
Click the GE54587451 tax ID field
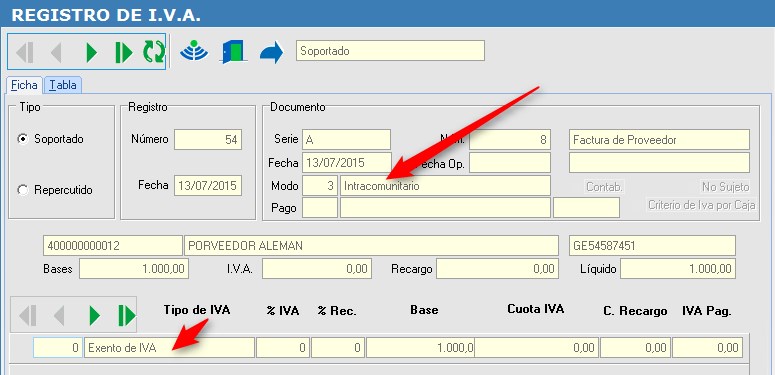point(652,246)
